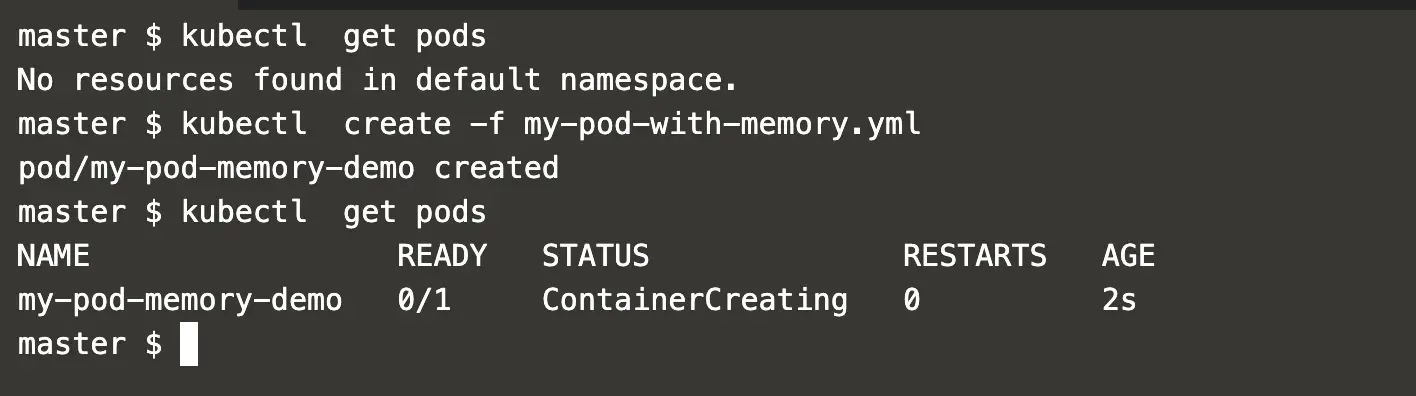The height and width of the screenshot is (396, 1416).
Task: Click the restarts count 0
Action: [x=912, y=300]
